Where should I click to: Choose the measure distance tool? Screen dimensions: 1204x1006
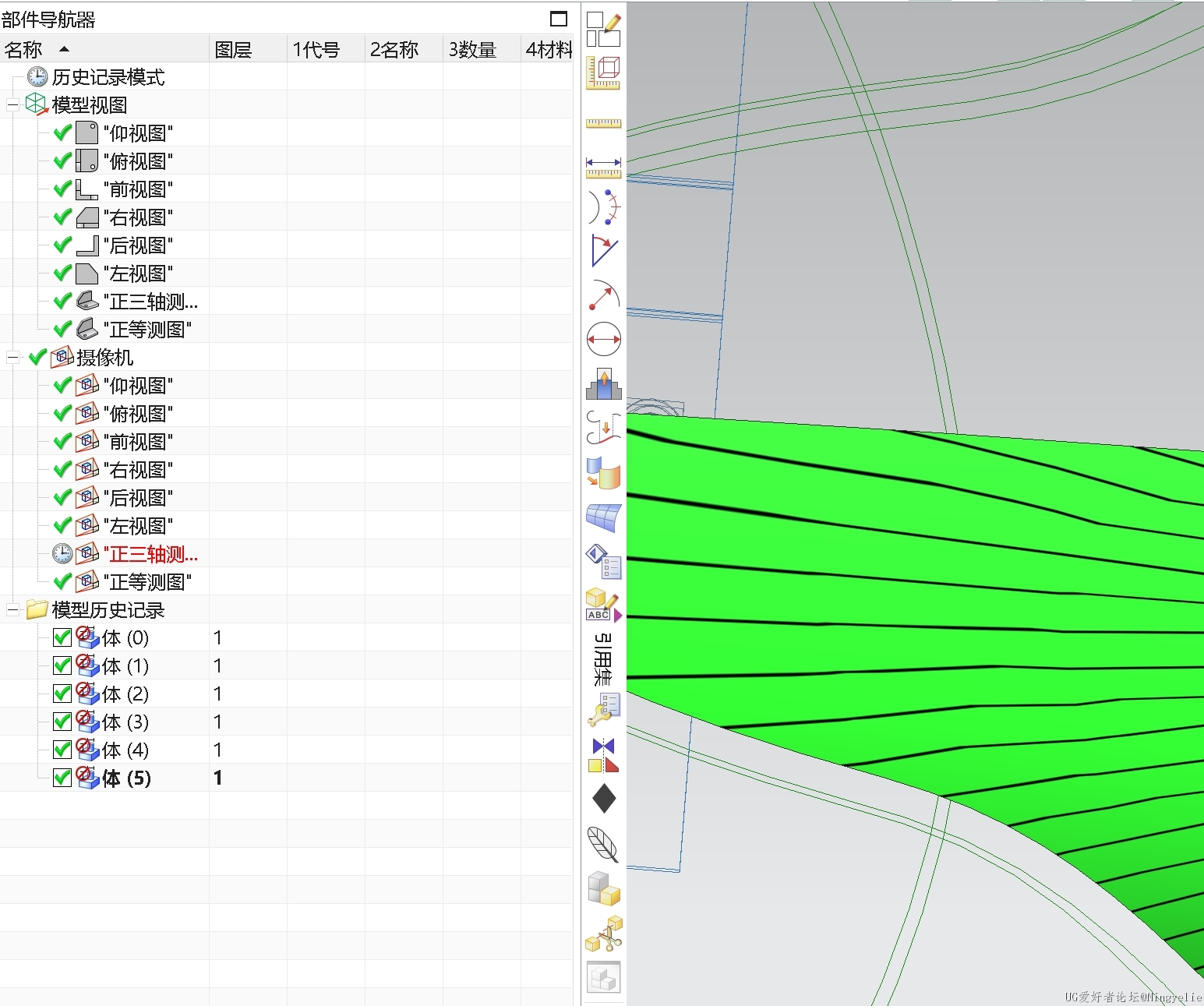[603, 167]
